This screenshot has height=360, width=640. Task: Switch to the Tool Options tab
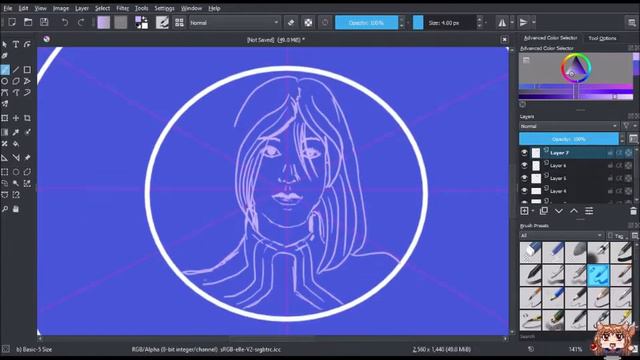pyautogui.click(x=602, y=38)
